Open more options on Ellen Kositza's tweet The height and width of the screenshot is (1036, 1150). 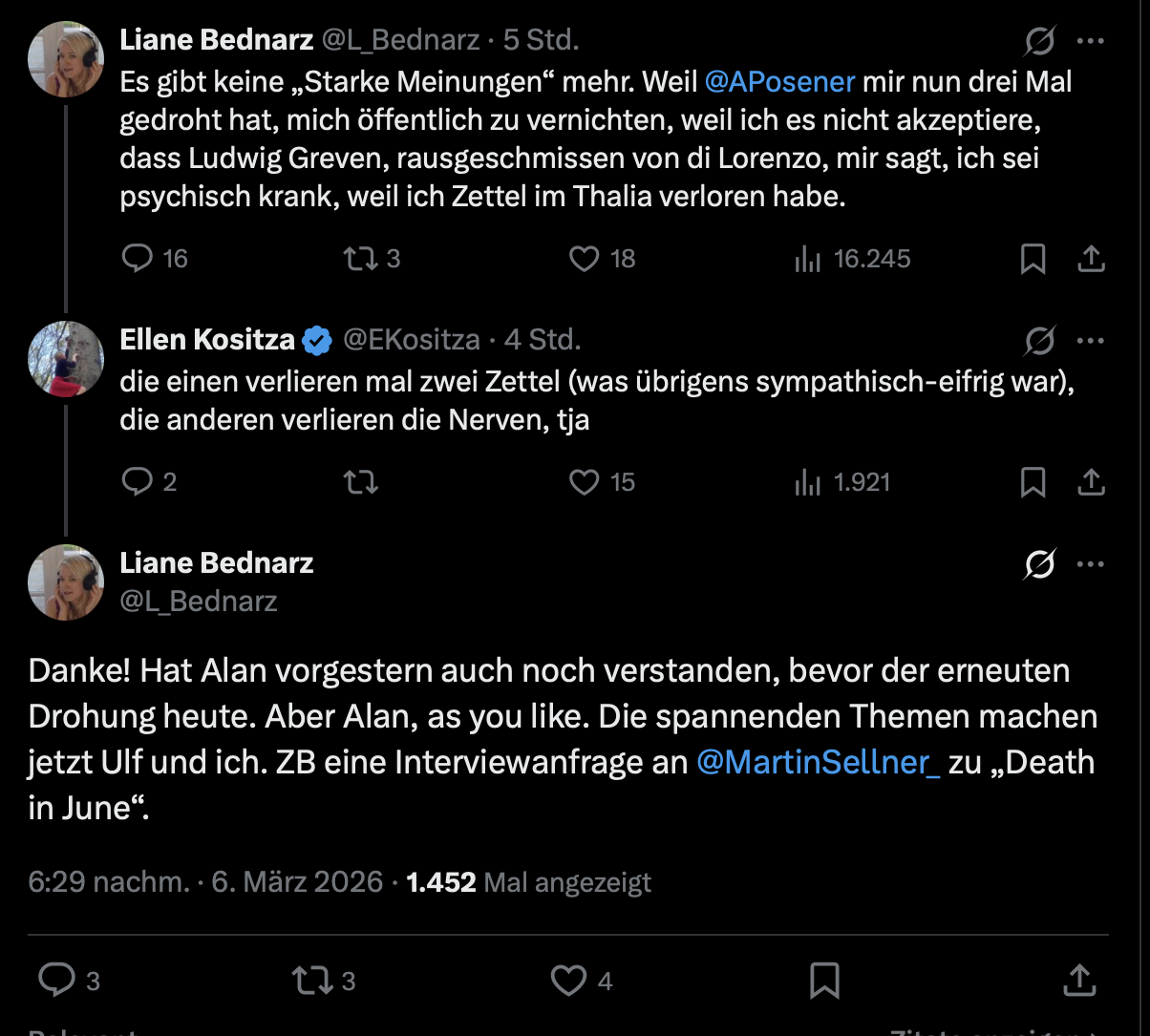[x=1091, y=340]
